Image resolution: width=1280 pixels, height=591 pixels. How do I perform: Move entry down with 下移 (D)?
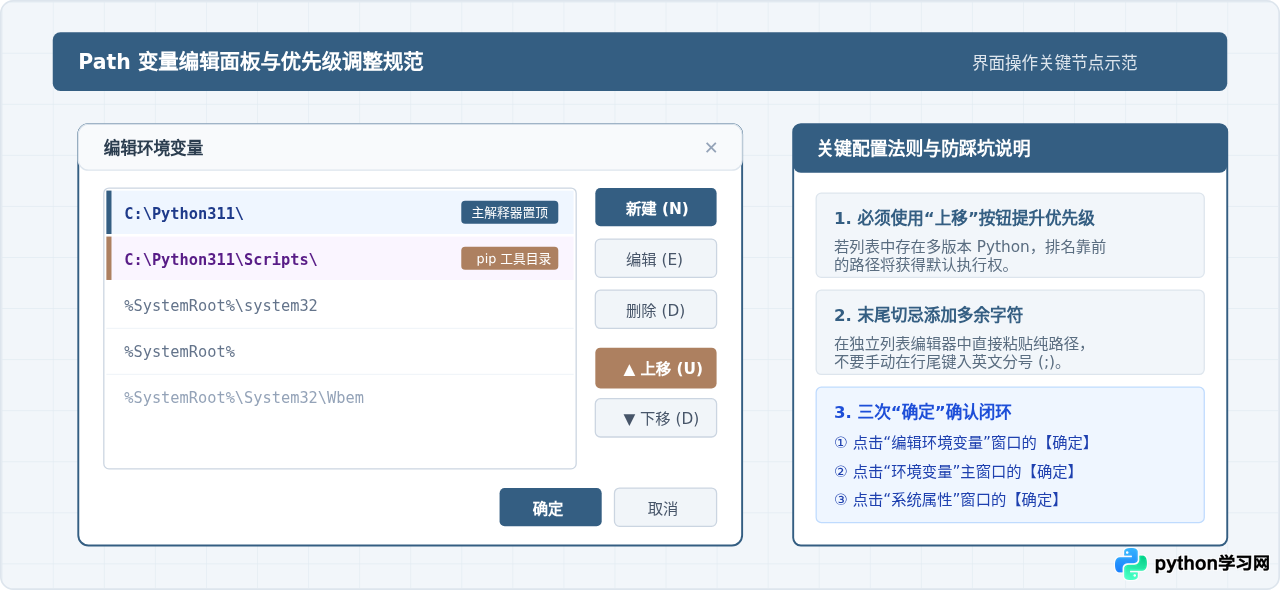(x=656, y=418)
